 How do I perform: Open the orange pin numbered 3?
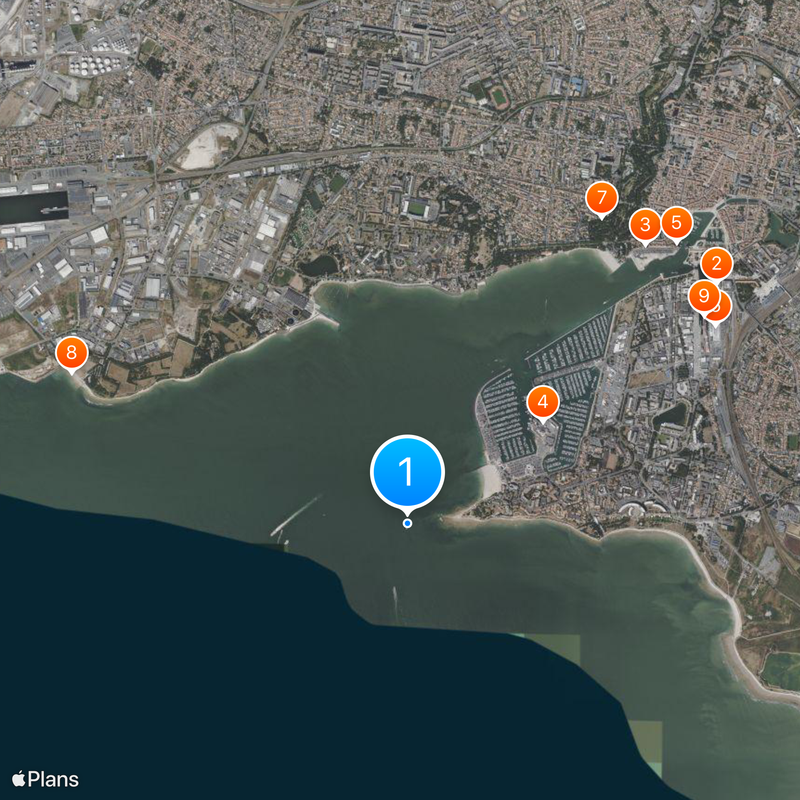645,224
